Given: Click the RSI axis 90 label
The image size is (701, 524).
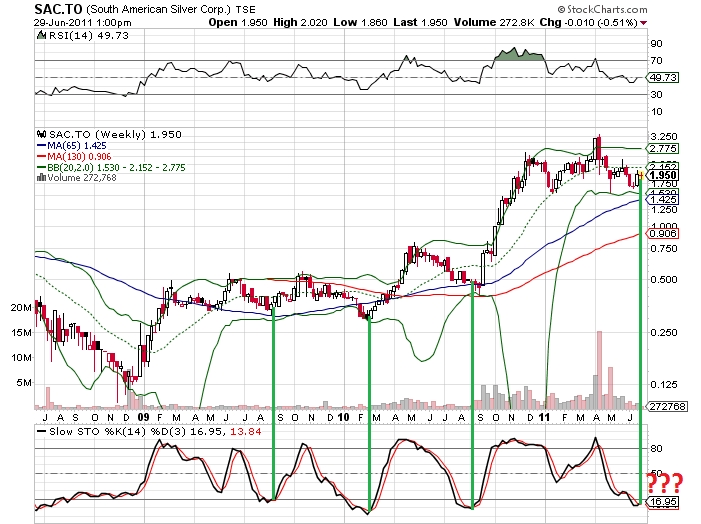Looking at the screenshot, I should [x=656, y=44].
